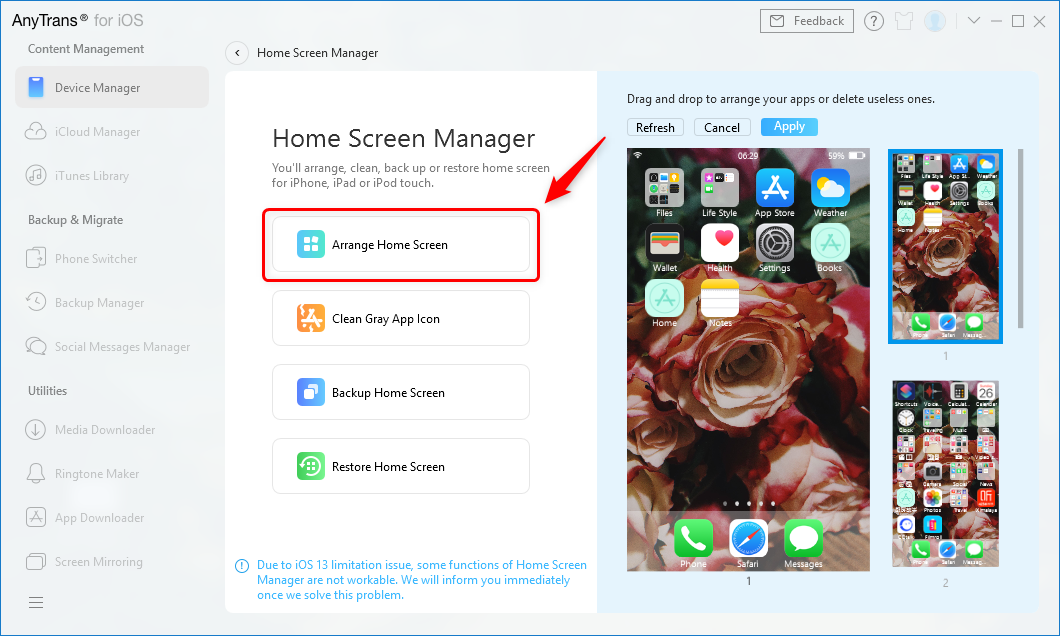Select the Safari icon in the dock
Image resolution: width=1060 pixels, height=636 pixels.
tap(748, 538)
